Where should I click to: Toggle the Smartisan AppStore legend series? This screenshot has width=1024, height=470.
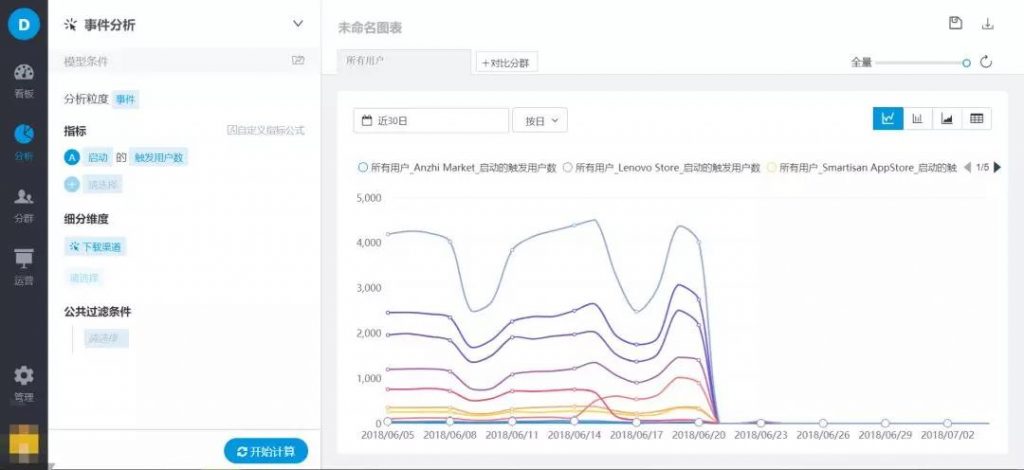[x=862, y=168]
